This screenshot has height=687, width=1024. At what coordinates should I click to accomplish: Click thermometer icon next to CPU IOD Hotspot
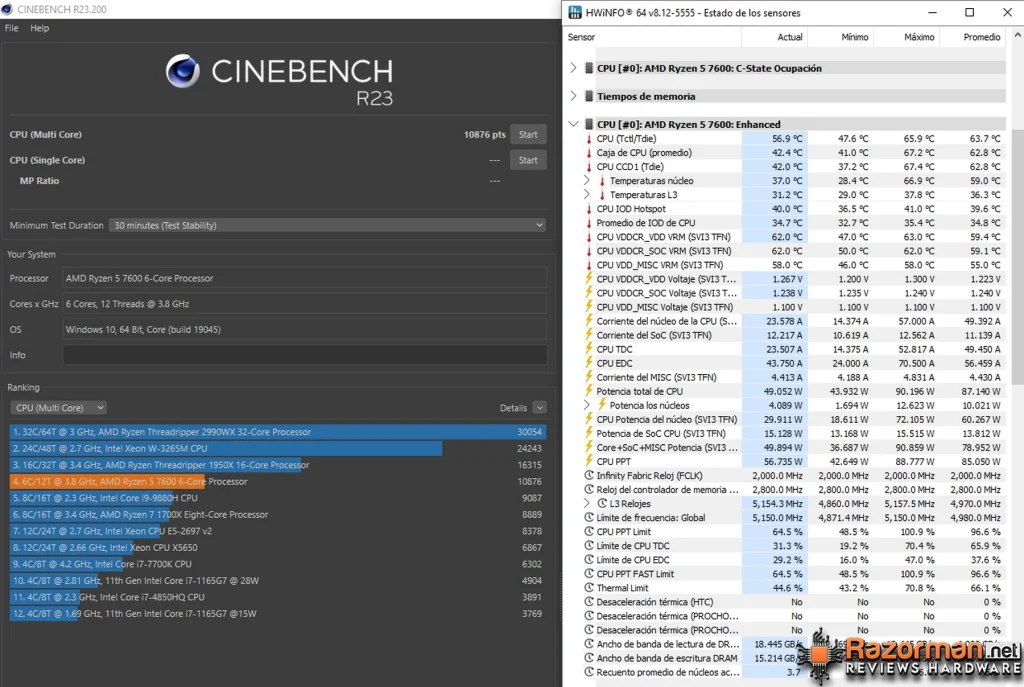pyautogui.click(x=588, y=209)
